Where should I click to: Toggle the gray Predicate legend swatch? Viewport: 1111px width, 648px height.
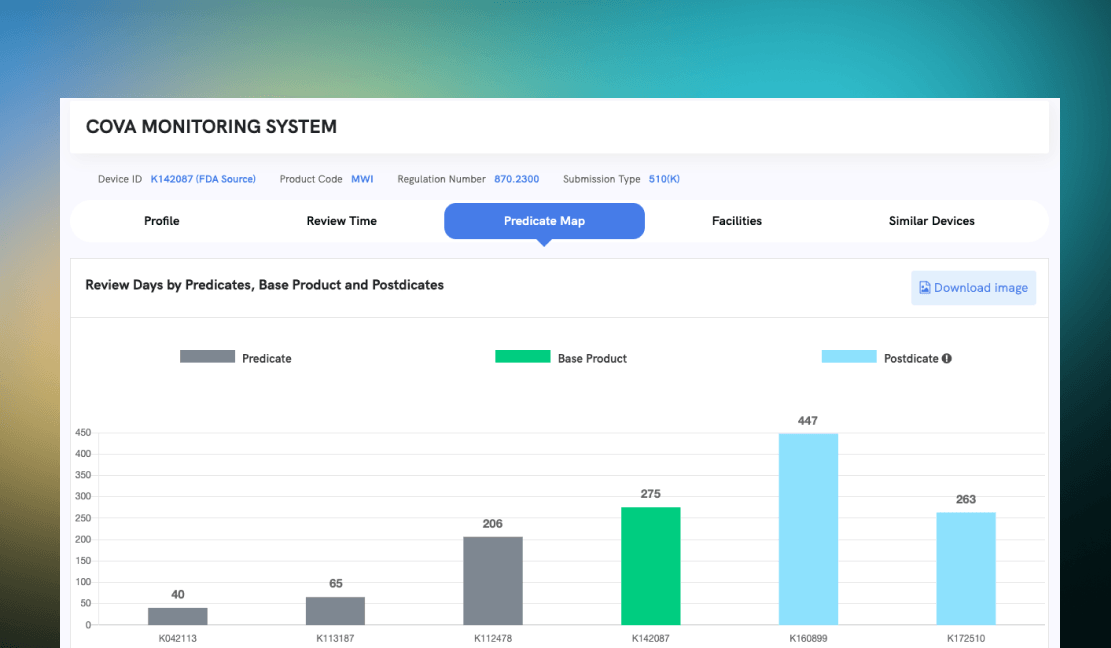coord(208,356)
